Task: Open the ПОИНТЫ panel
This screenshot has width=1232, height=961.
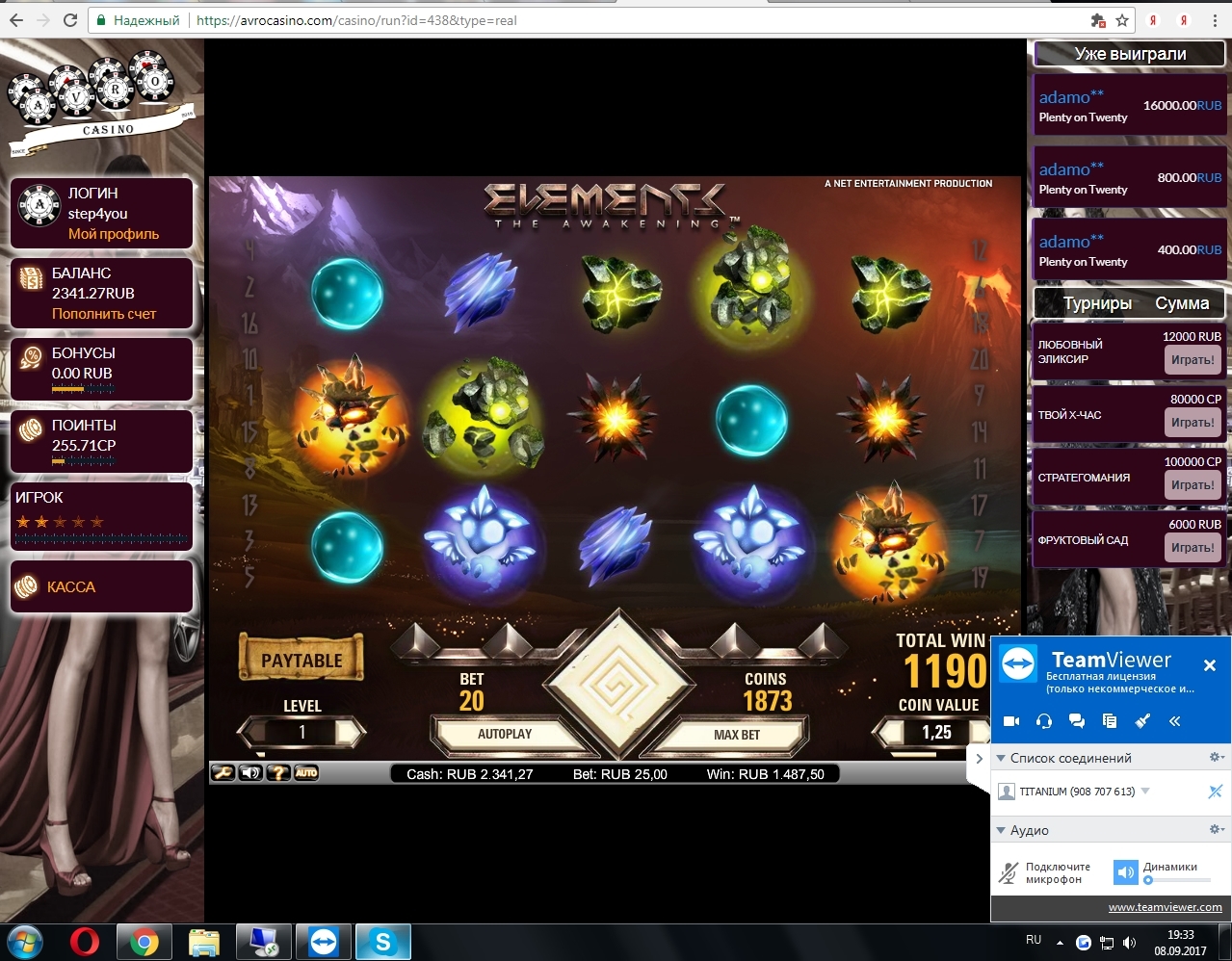Action: tap(101, 442)
